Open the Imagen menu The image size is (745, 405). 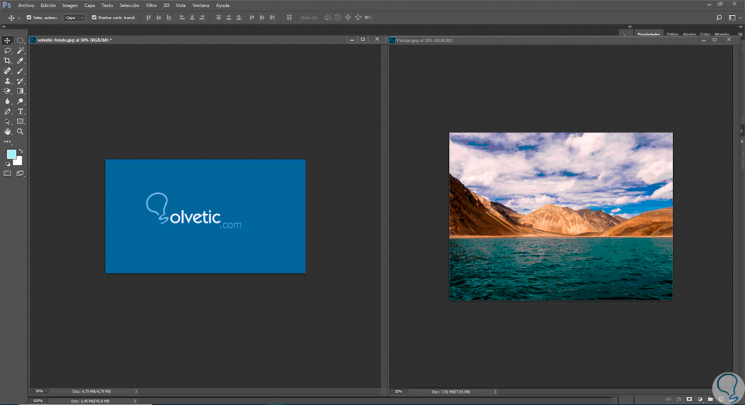(70, 5)
